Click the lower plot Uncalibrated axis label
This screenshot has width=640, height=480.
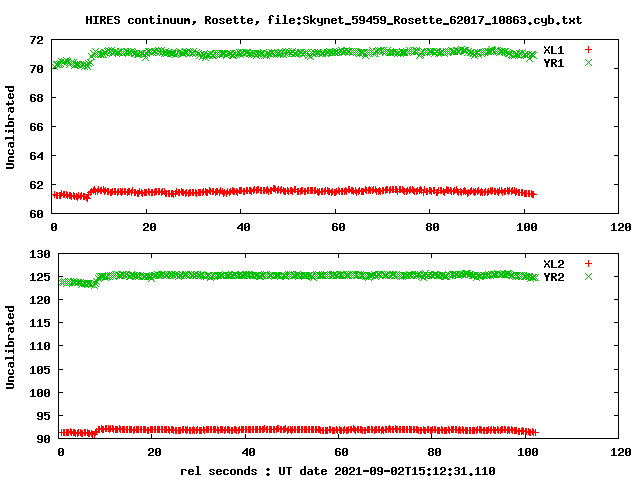coord(10,347)
